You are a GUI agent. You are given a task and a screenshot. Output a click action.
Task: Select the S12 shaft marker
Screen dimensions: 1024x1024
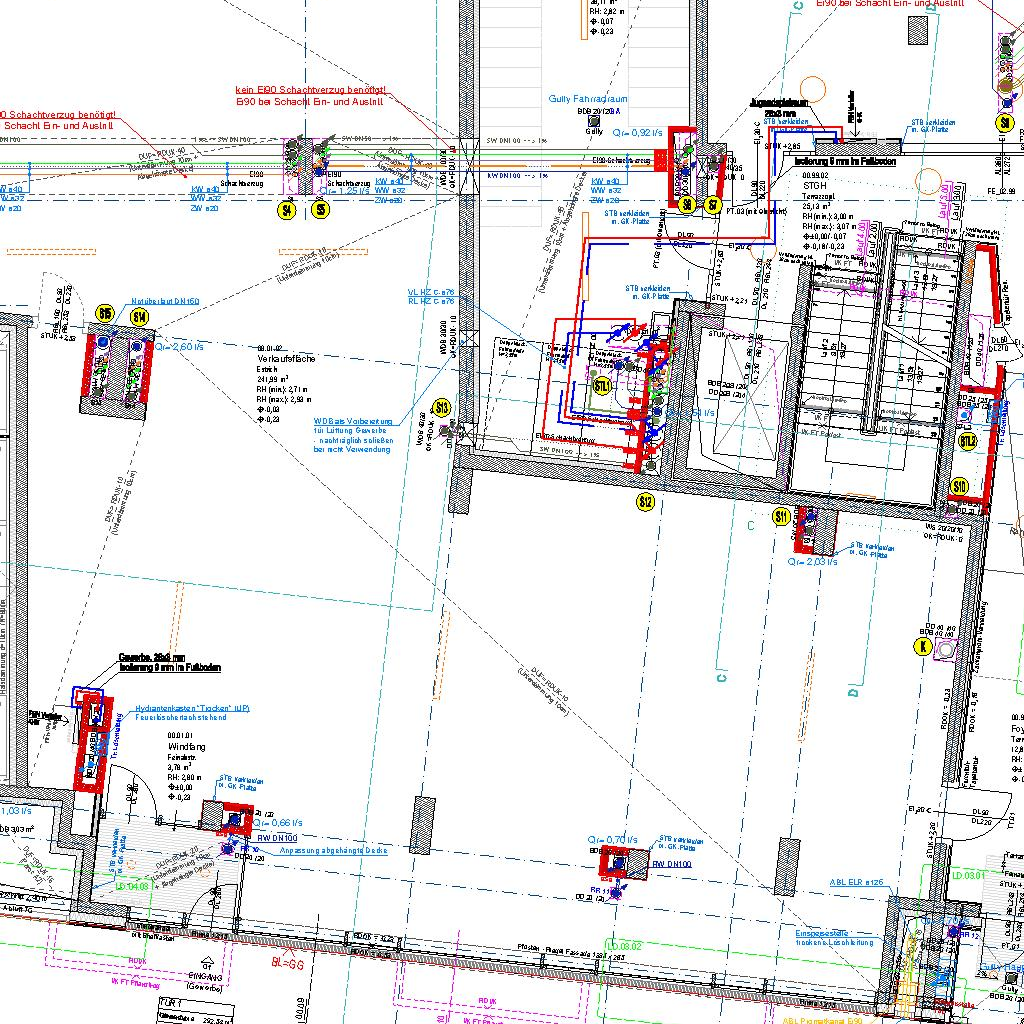tap(646, 502)
